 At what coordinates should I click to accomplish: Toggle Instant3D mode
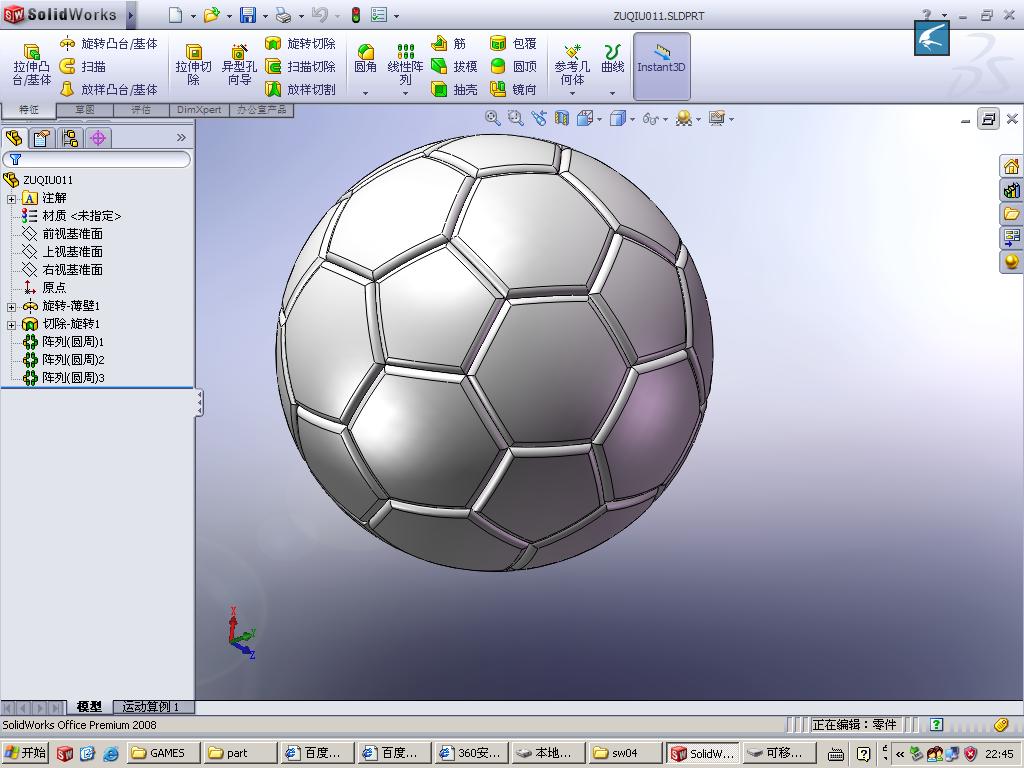(x=662, y=66)
